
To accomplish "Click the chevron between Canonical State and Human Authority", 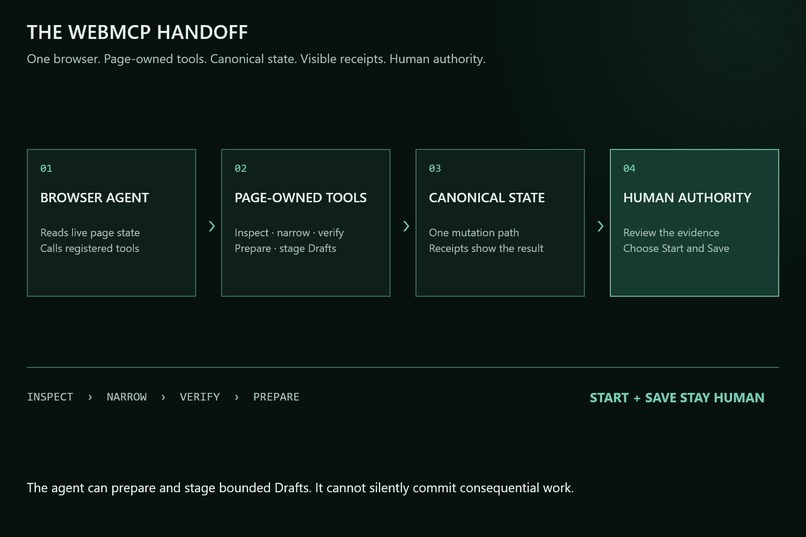I will (600, 226).
